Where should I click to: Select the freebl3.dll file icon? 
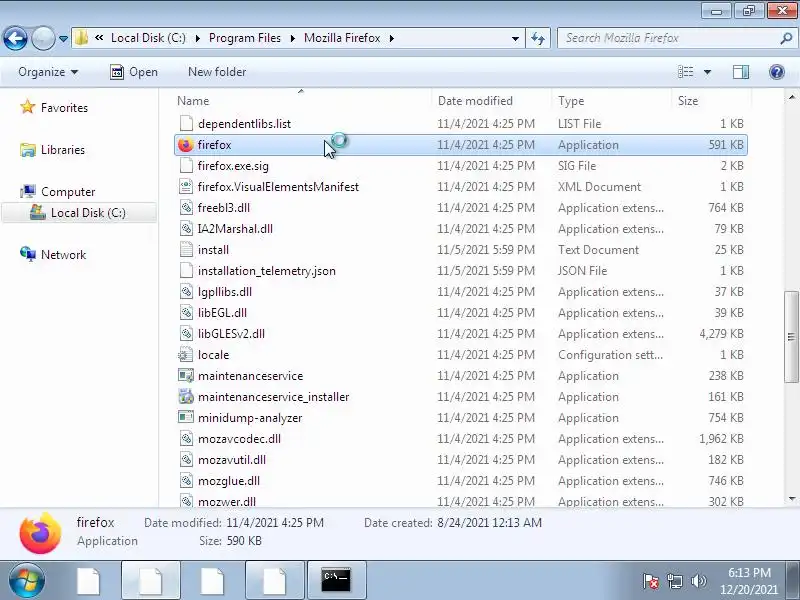(x=186, y=208)
